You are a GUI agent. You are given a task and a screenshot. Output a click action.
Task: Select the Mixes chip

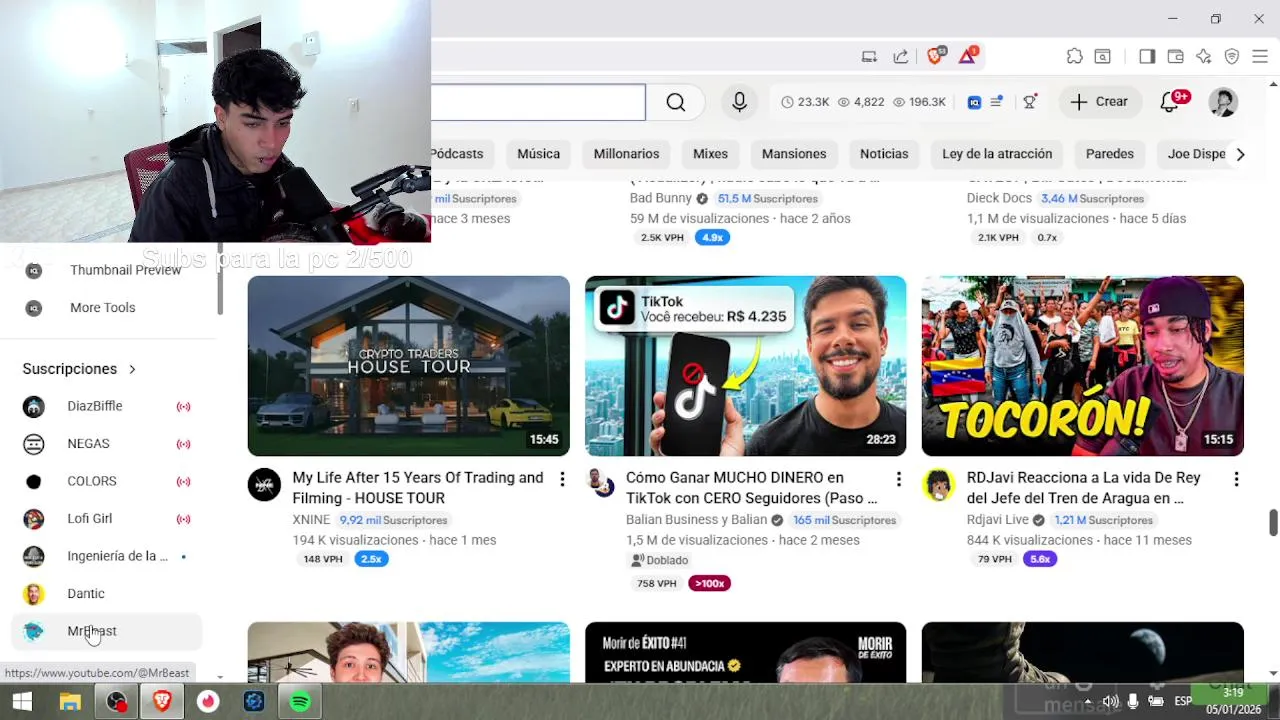click(x=710, y=154)
